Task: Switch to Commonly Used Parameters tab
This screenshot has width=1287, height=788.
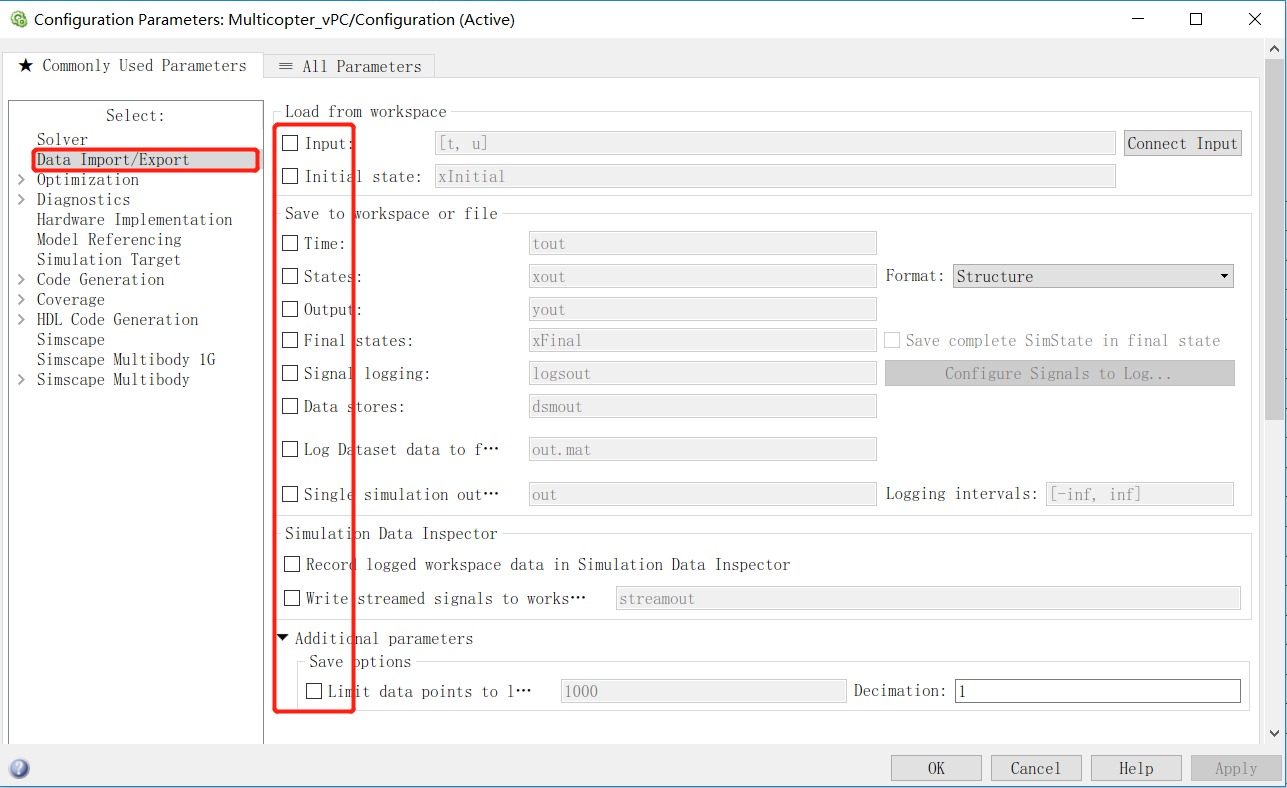Action: [x=132, y=66]
